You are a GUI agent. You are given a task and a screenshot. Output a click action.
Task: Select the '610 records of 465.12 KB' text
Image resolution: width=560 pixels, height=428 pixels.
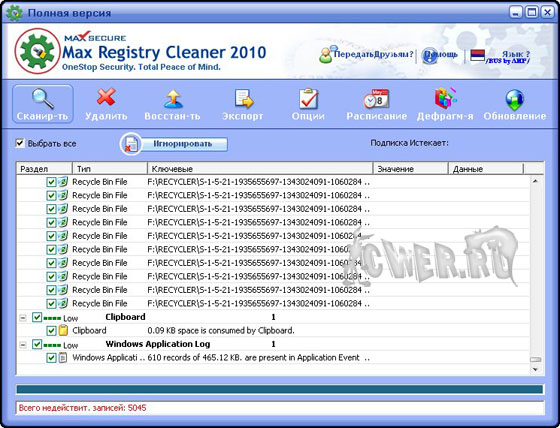pos(195,358)
